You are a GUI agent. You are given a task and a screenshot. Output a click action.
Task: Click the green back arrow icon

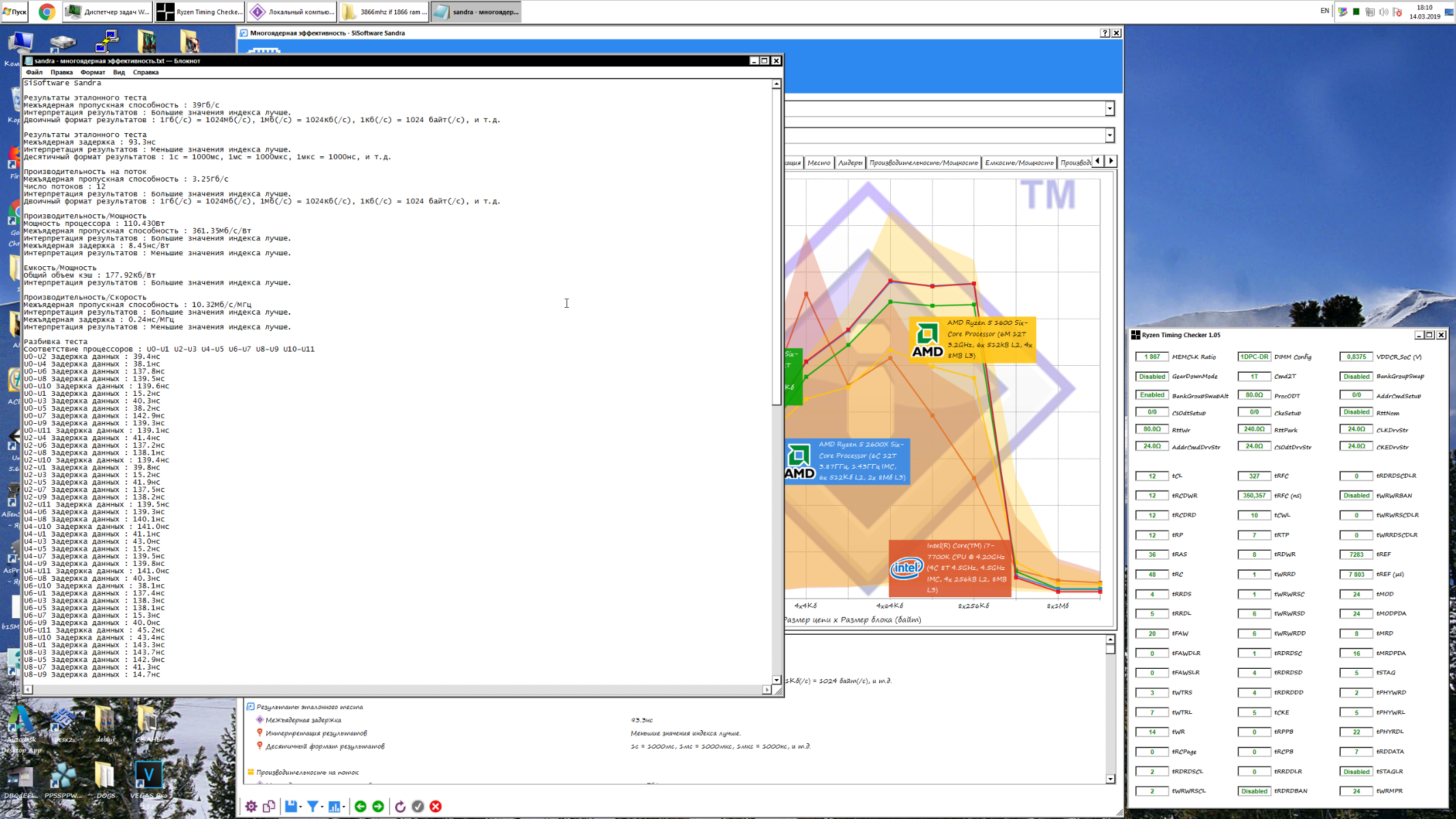[360, 807]
